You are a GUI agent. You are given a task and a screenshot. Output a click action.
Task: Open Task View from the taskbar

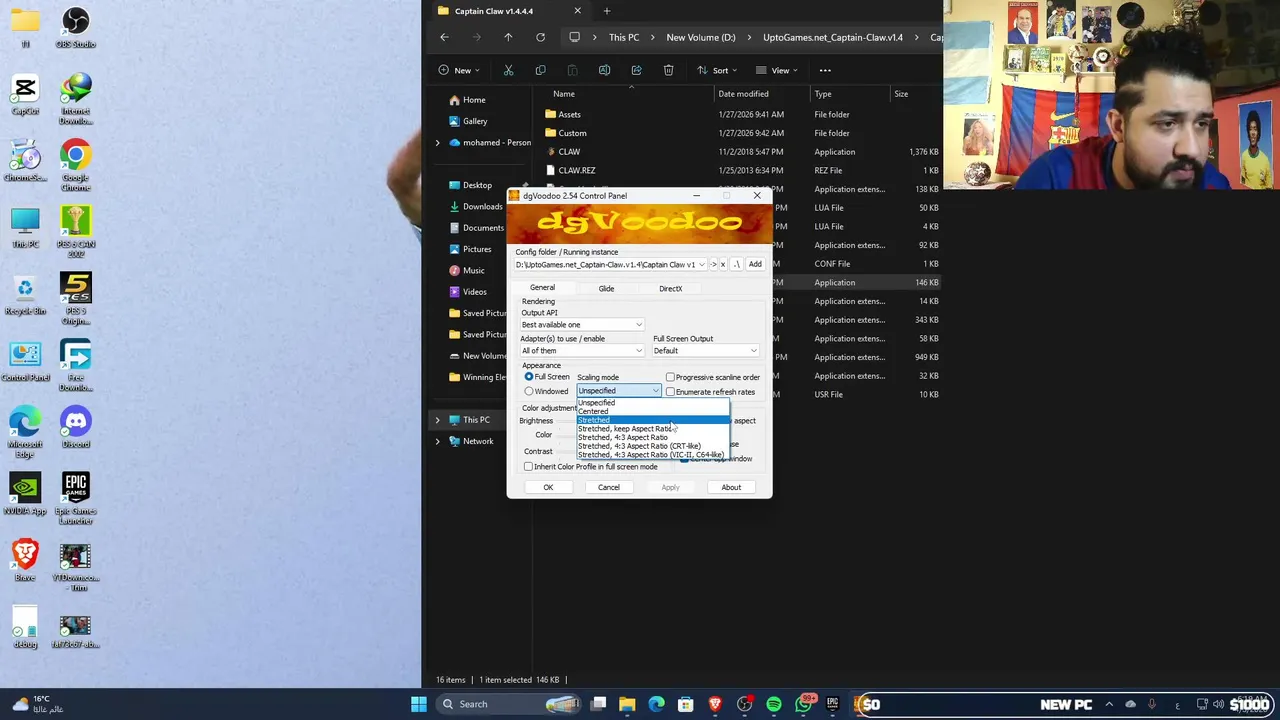coord(598,704)
